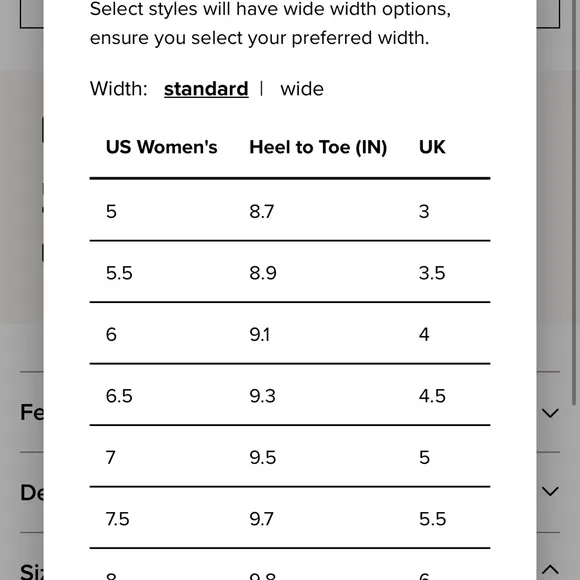Click the Heel to Toe (IN) header

(318, 147)
